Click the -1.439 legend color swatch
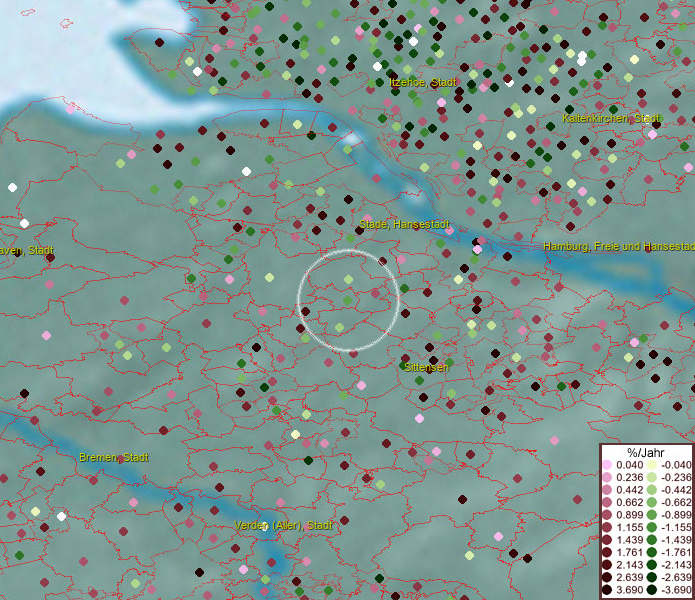 pyautogui.click(x=652, y=540)
